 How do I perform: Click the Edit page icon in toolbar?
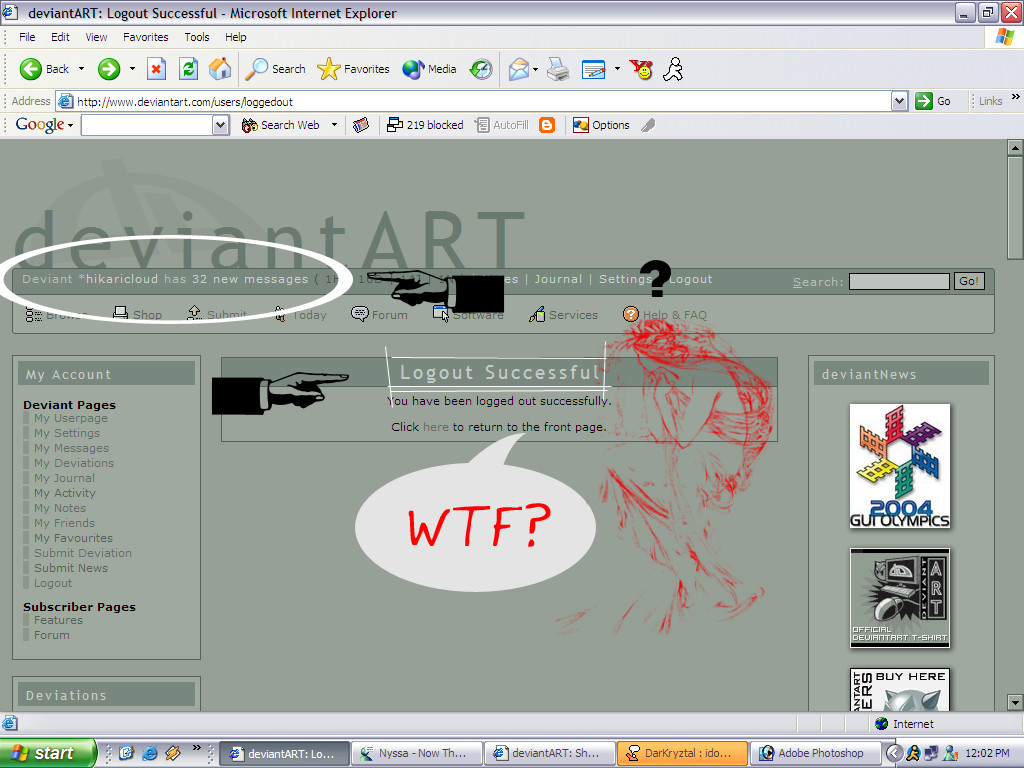click(594, 69)
